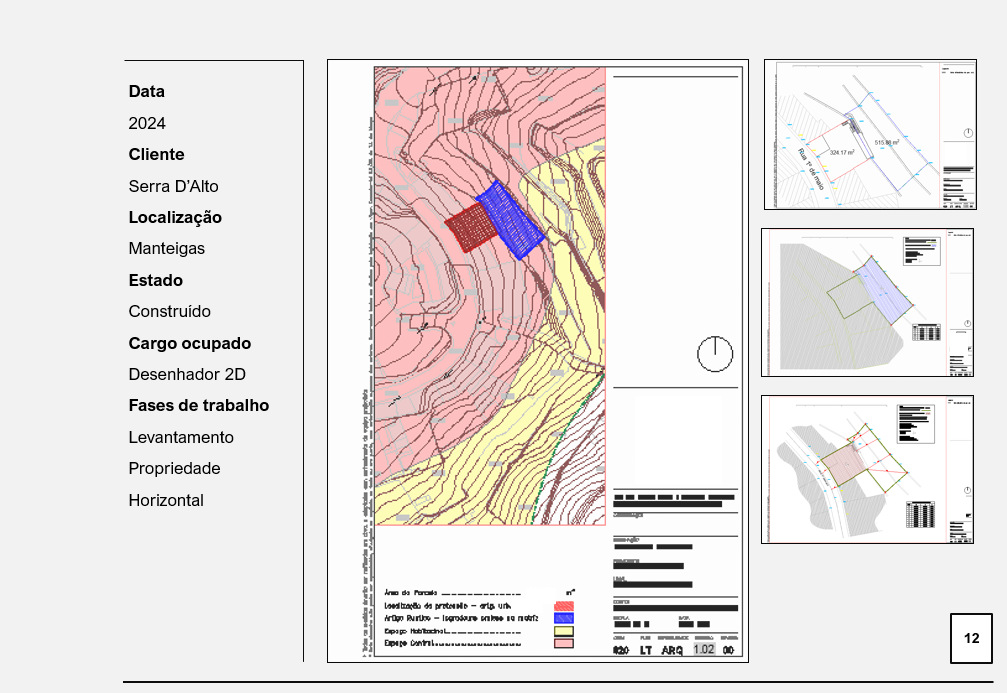The width and height of the screenshot is (1007, 693).
Task: Select the "Cliente" heading
Action: pos(156,155)
